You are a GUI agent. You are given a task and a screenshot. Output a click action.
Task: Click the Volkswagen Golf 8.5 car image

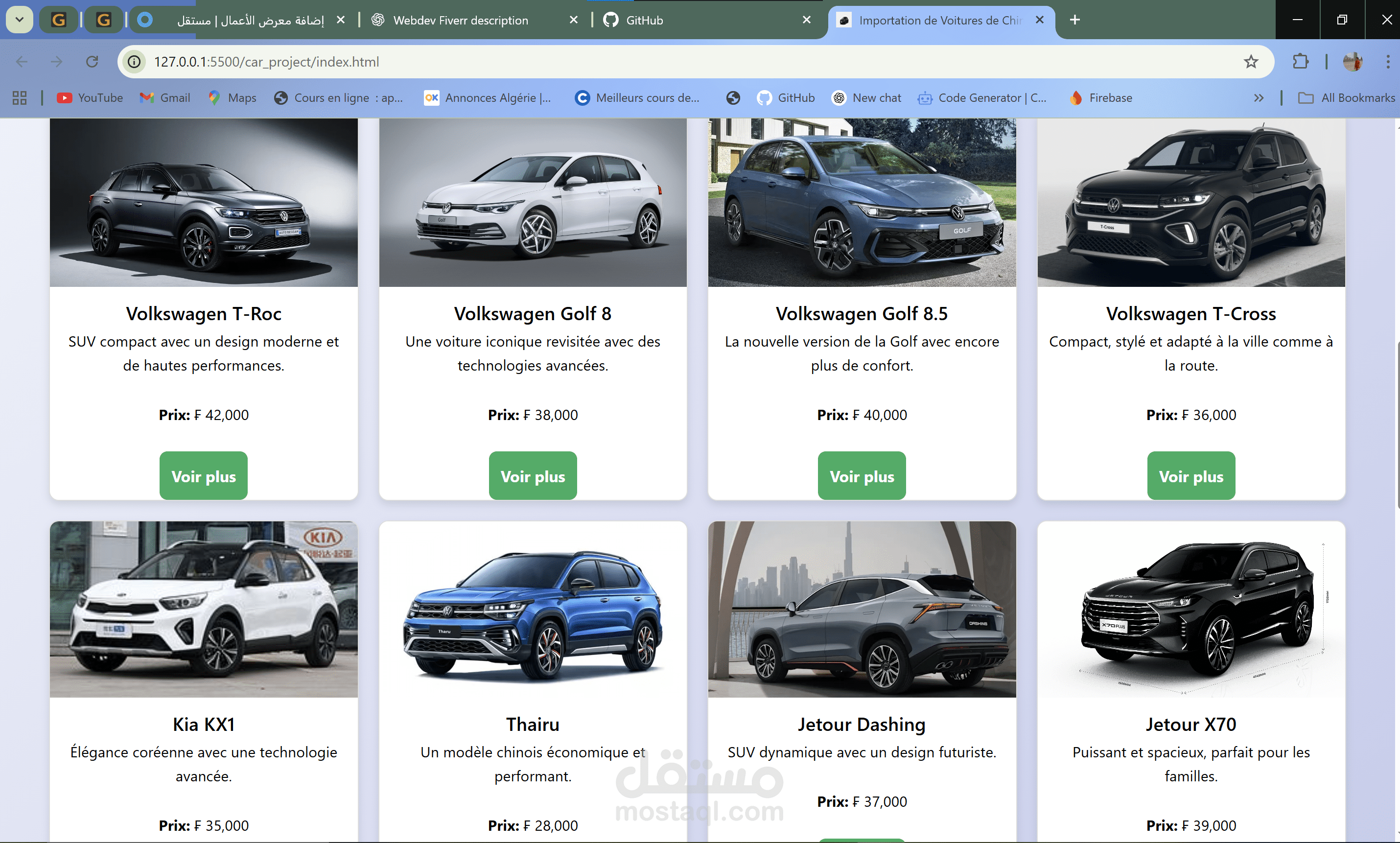(862, 203)
